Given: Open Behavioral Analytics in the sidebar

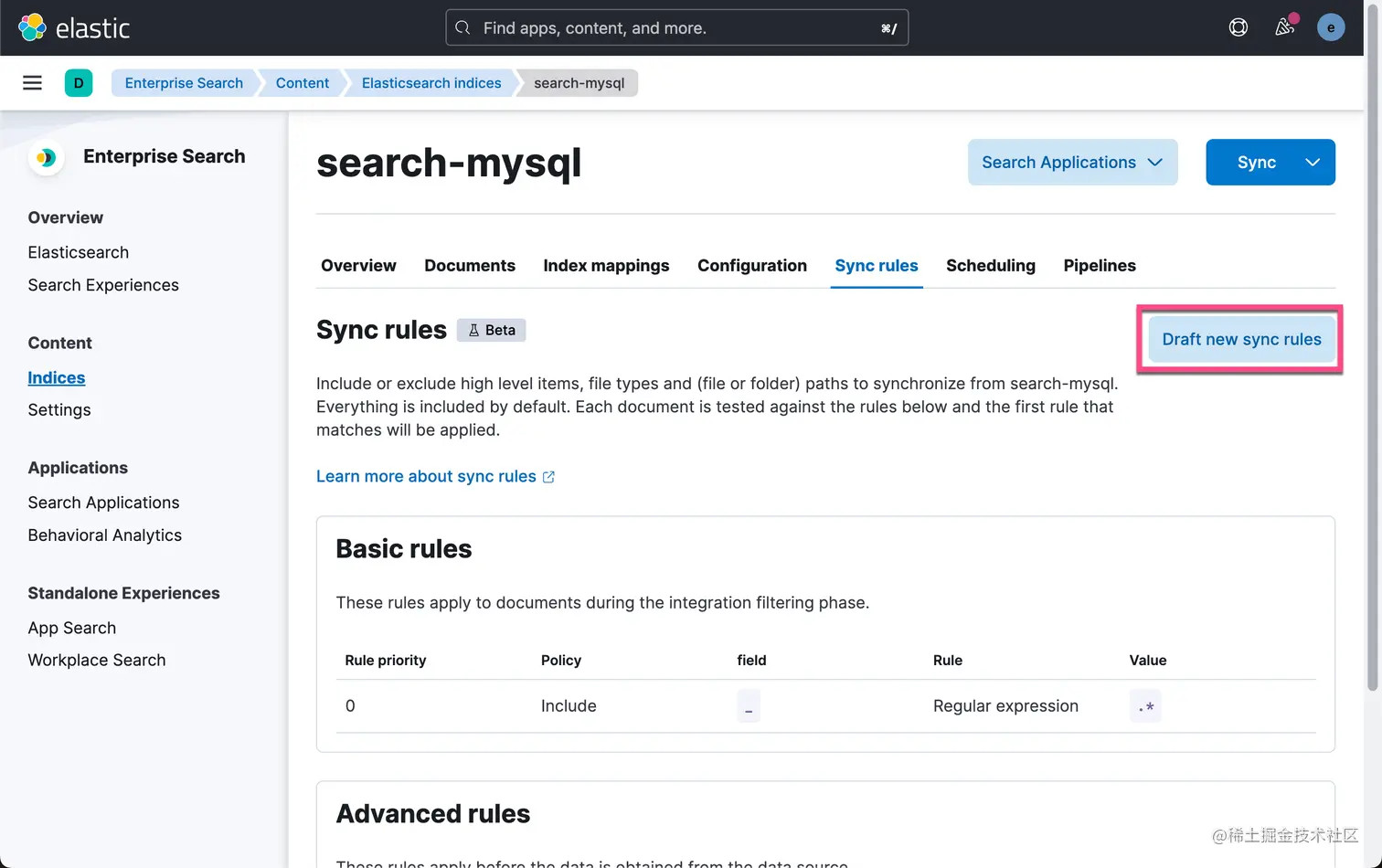Looking at the screenshot, I should pyautogui.click(x=105, y=535).
